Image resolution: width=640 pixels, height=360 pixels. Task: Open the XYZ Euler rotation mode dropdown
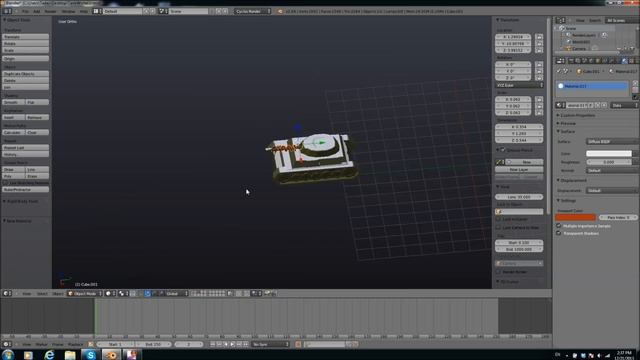(x=520, y=85)
